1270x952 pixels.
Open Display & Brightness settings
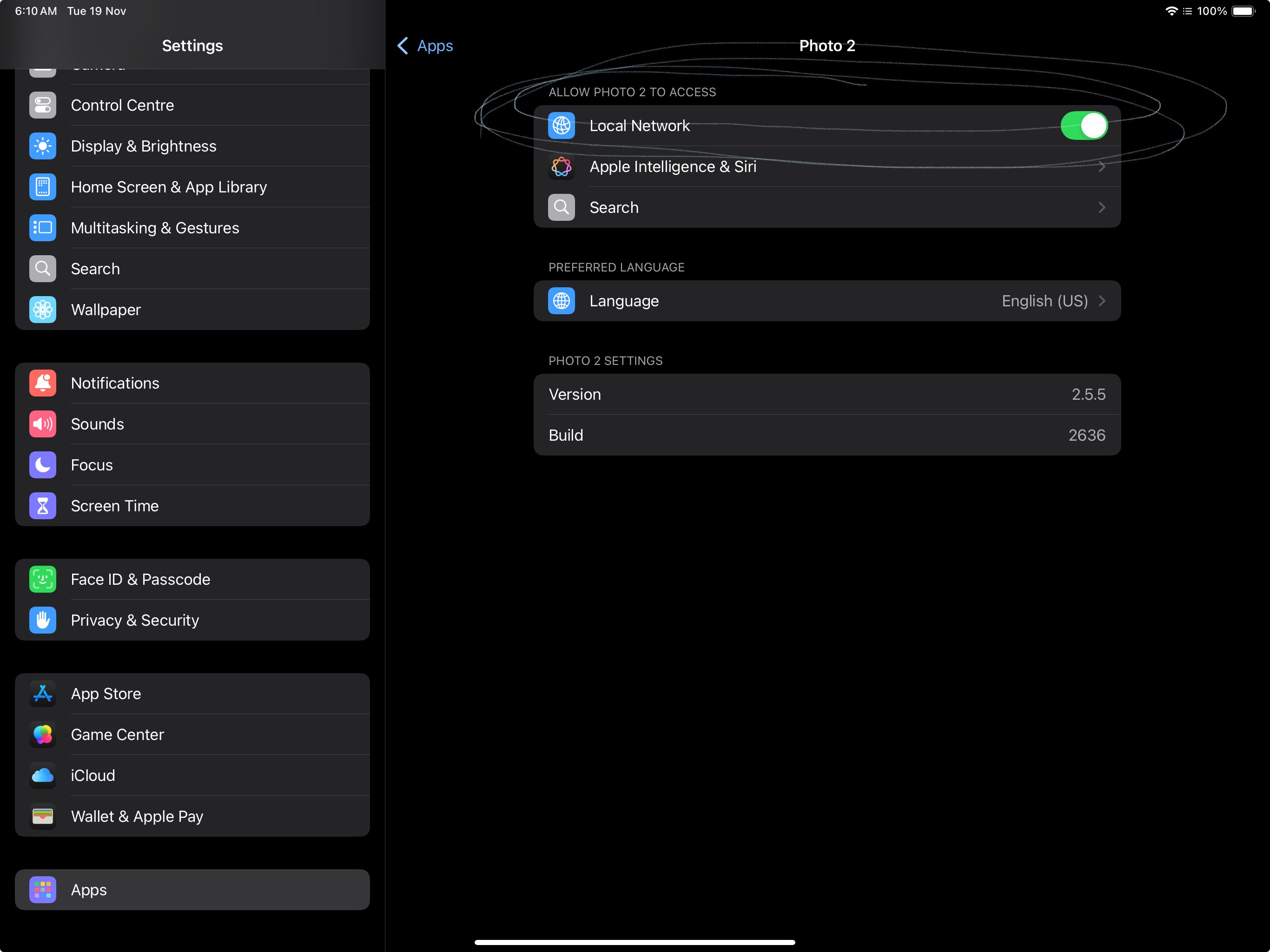192,146
